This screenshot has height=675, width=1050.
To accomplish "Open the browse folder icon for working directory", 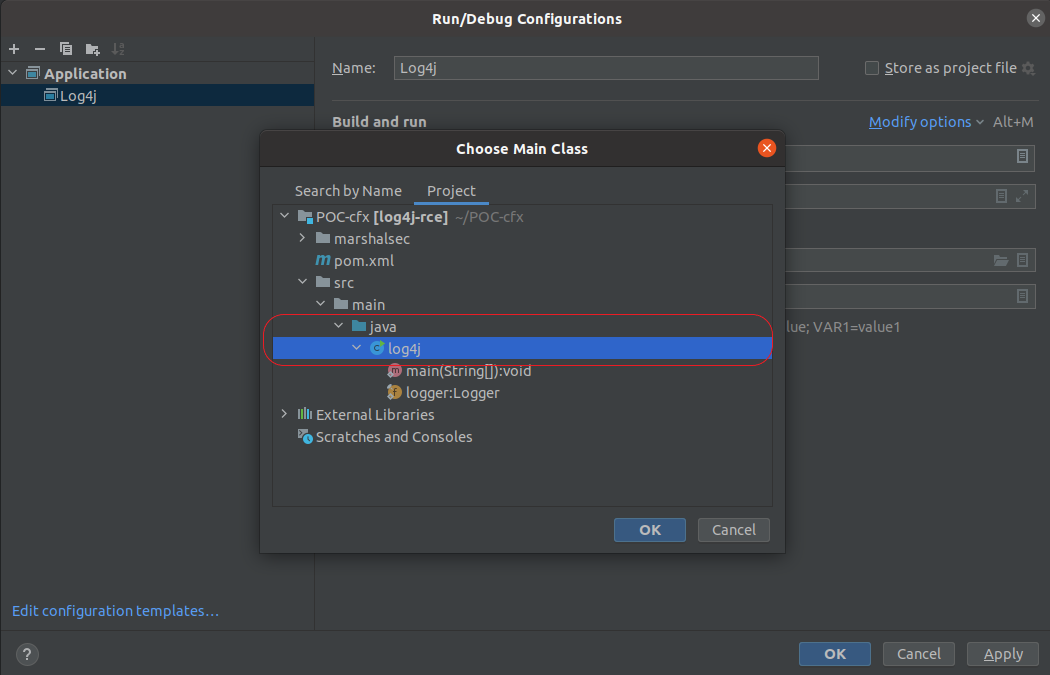I will (1000, 260).
